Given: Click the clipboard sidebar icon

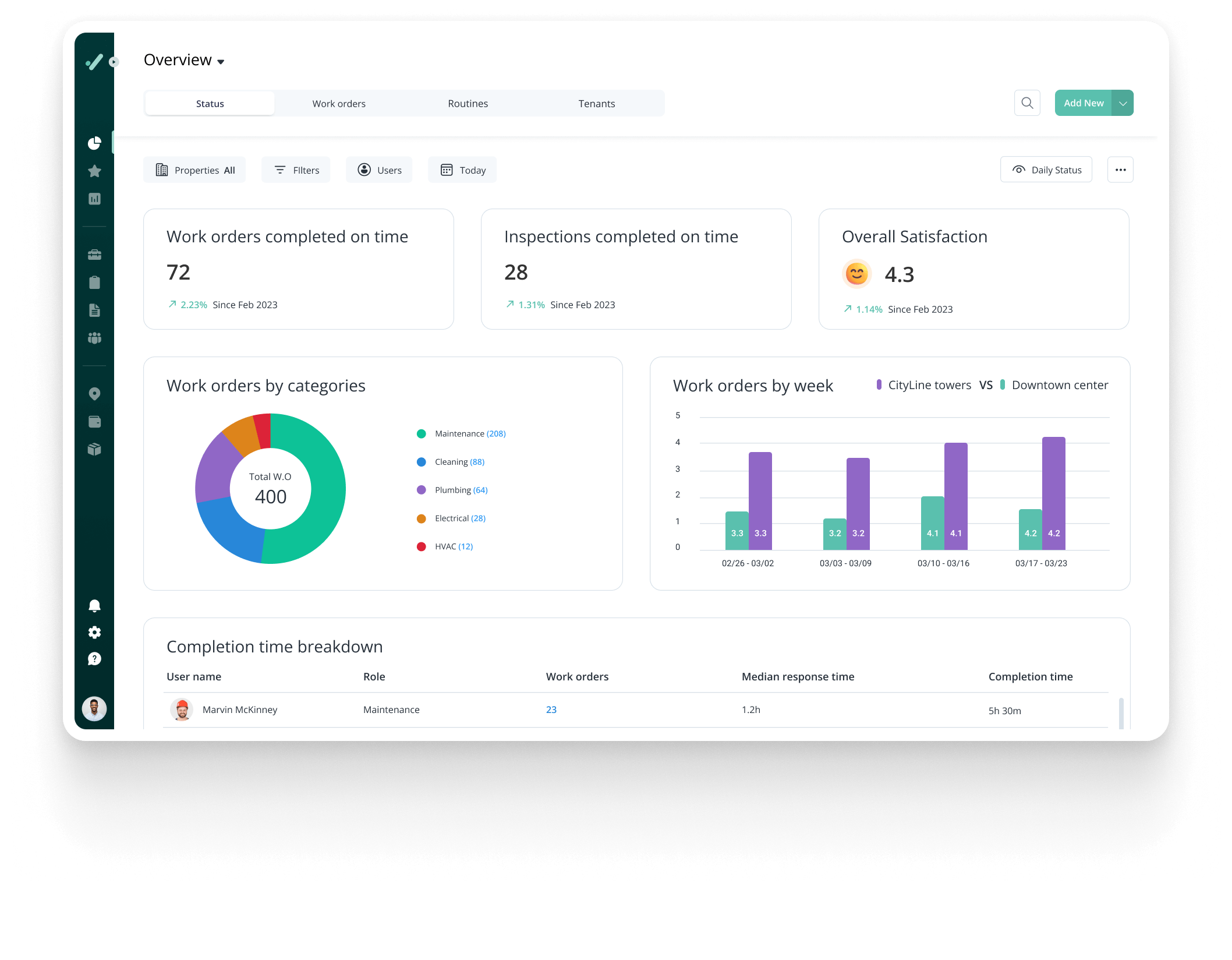Looking at the screenshot, I should click(x=94, y=283).
